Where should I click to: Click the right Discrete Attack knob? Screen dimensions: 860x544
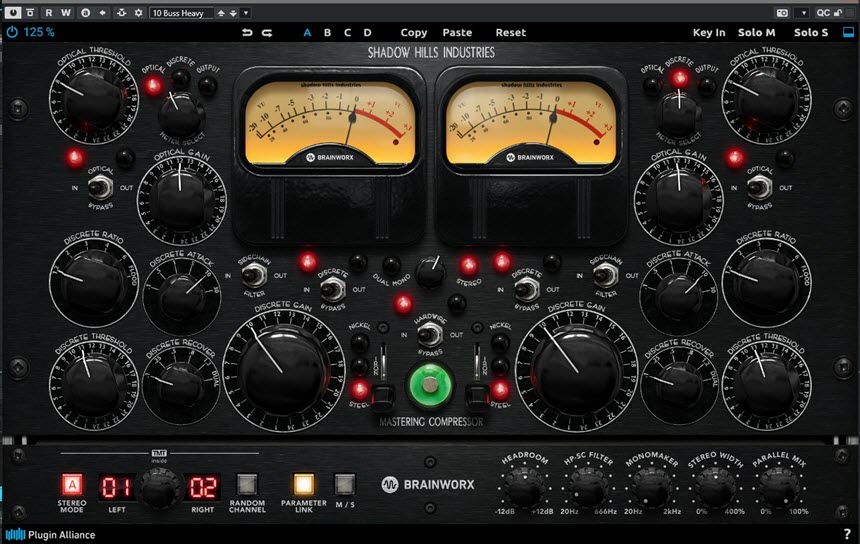pyautogui.click(x=678, y=296)
